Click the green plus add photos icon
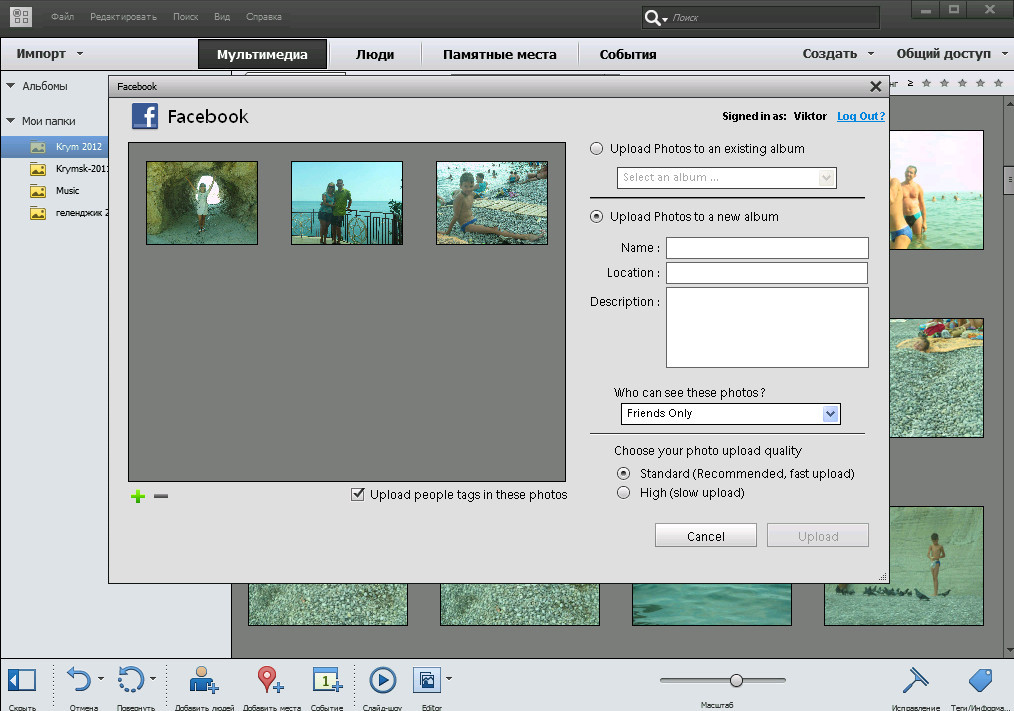This screenshot has height=711, width=1014. 138,496
